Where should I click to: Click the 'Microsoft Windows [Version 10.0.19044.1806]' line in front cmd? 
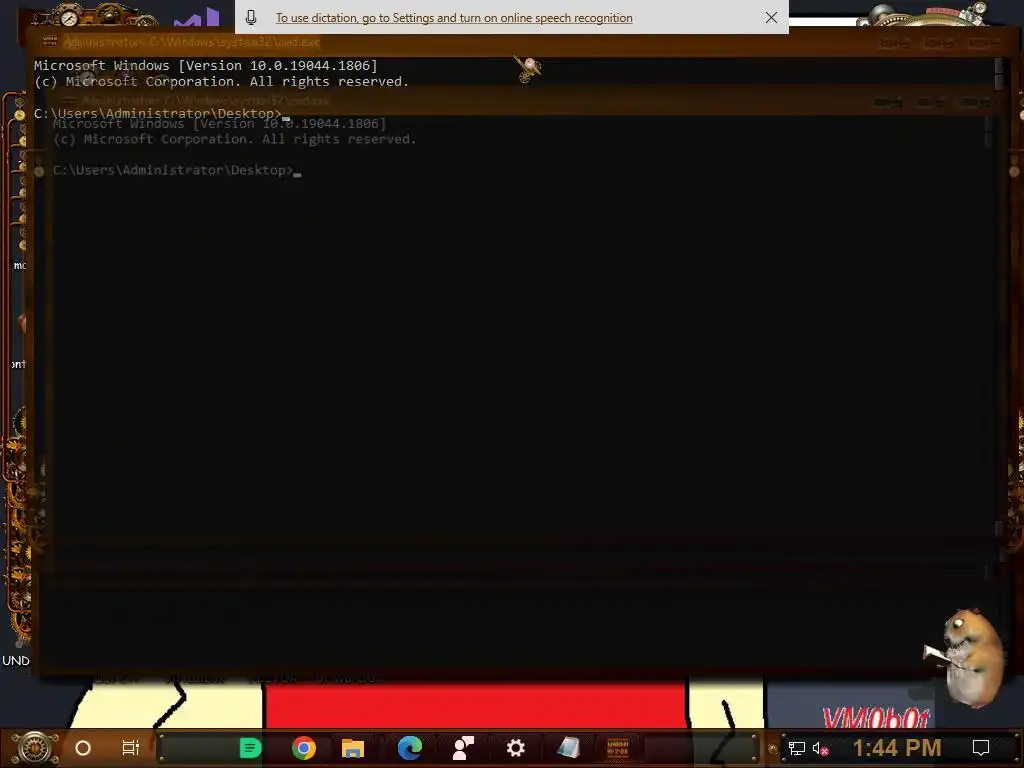(206, 65)
